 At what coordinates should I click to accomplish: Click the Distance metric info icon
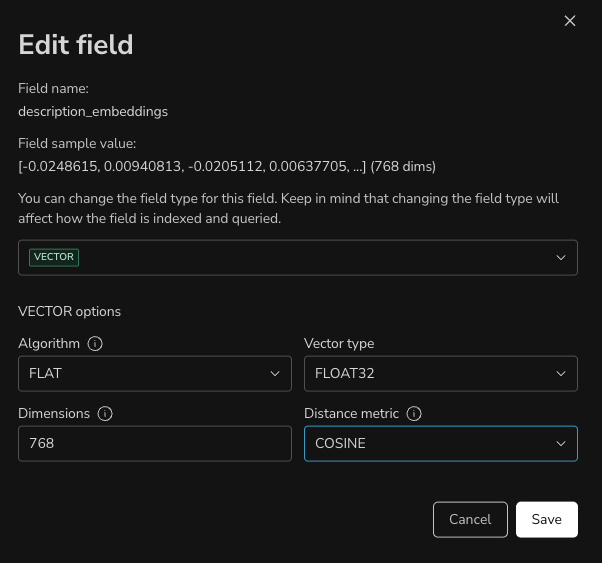[414, 414]
